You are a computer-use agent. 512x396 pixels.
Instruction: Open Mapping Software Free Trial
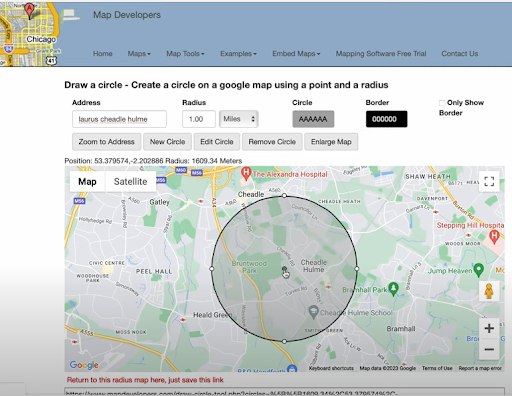coord(381,54)
